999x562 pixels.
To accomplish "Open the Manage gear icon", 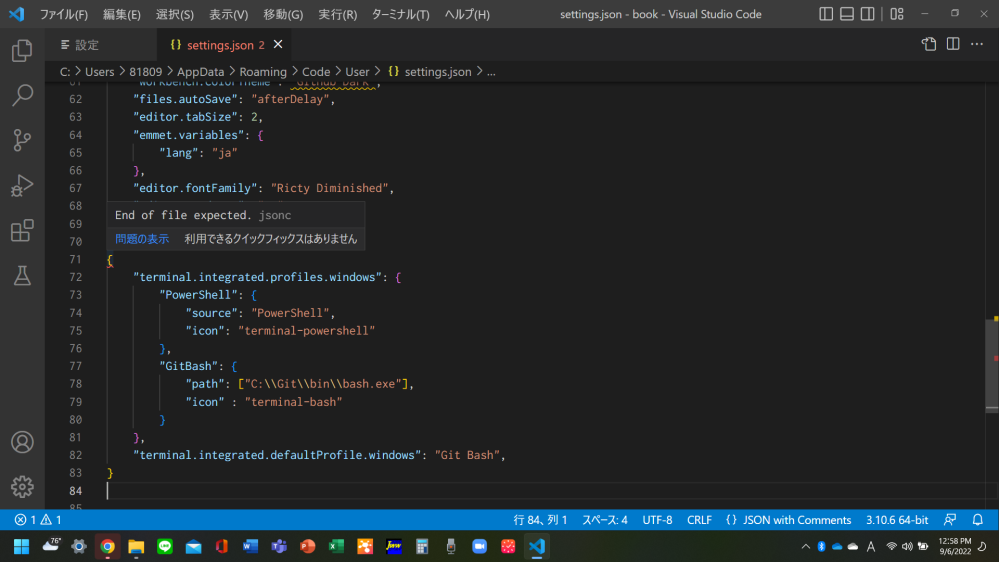I will (22, 487).
